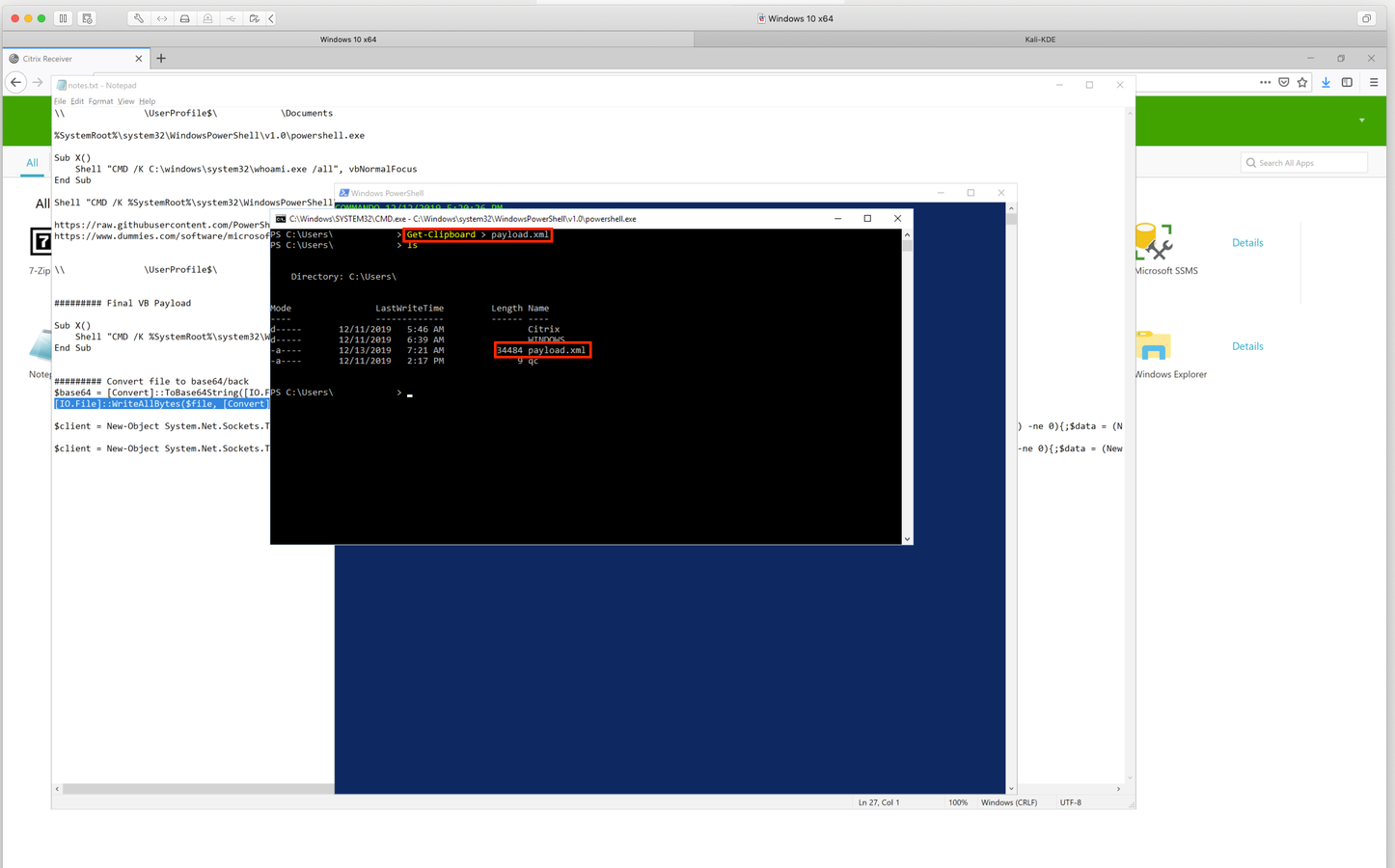
Task: Collapse the VMware device toolbar chevron
Action: point(271,18)
